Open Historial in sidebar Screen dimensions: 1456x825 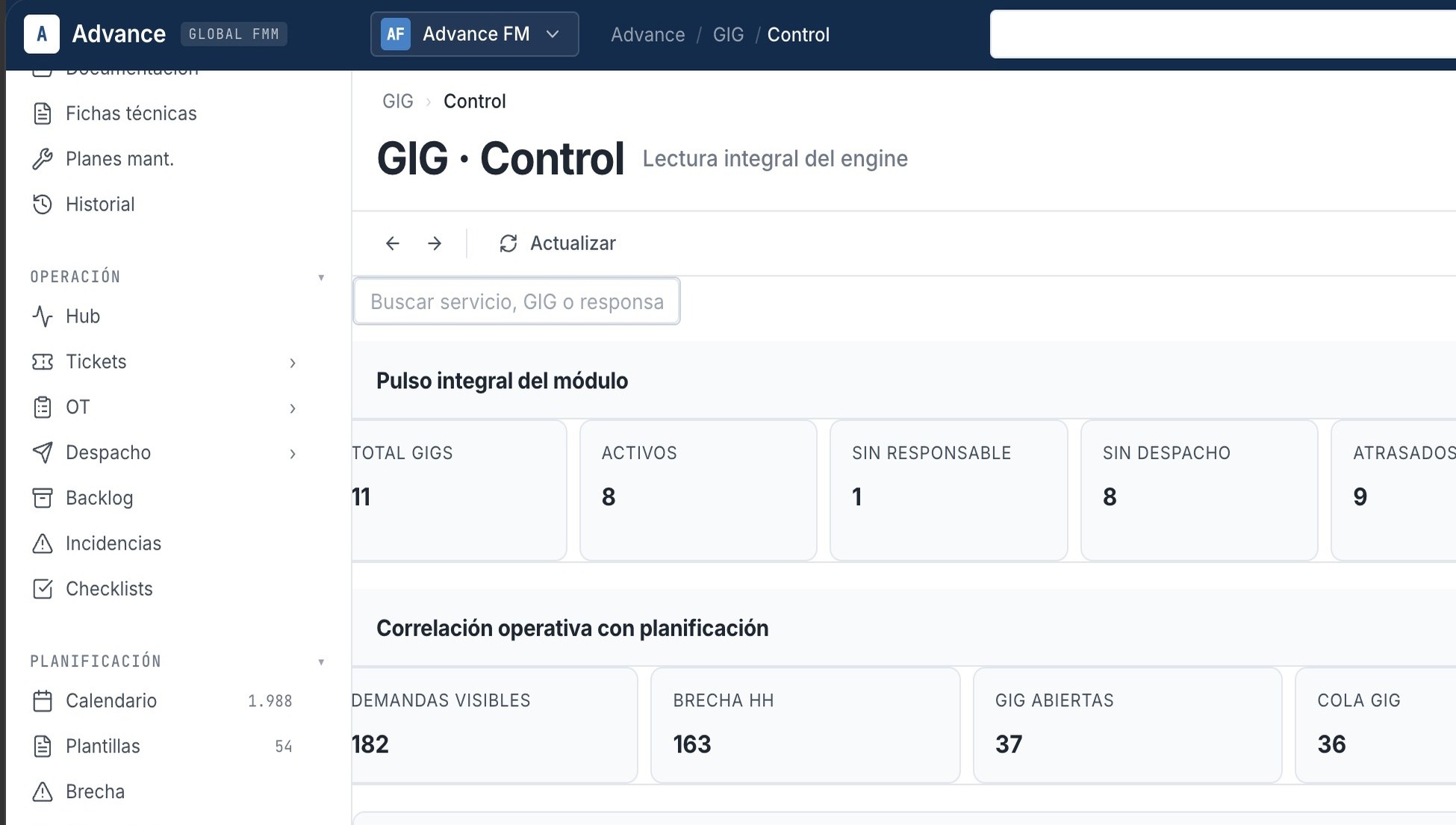[100, 205]
